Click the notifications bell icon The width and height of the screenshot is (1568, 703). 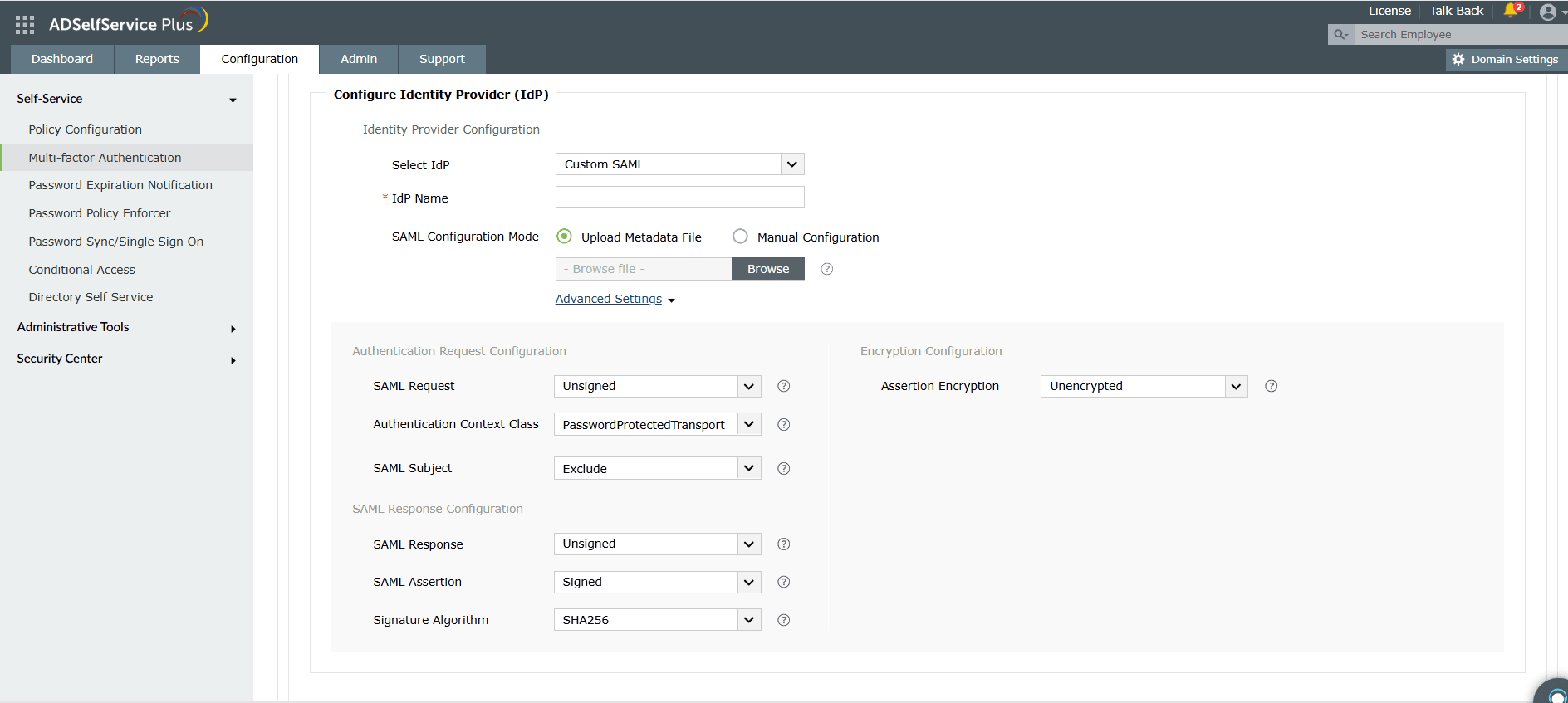point(1511,11)
